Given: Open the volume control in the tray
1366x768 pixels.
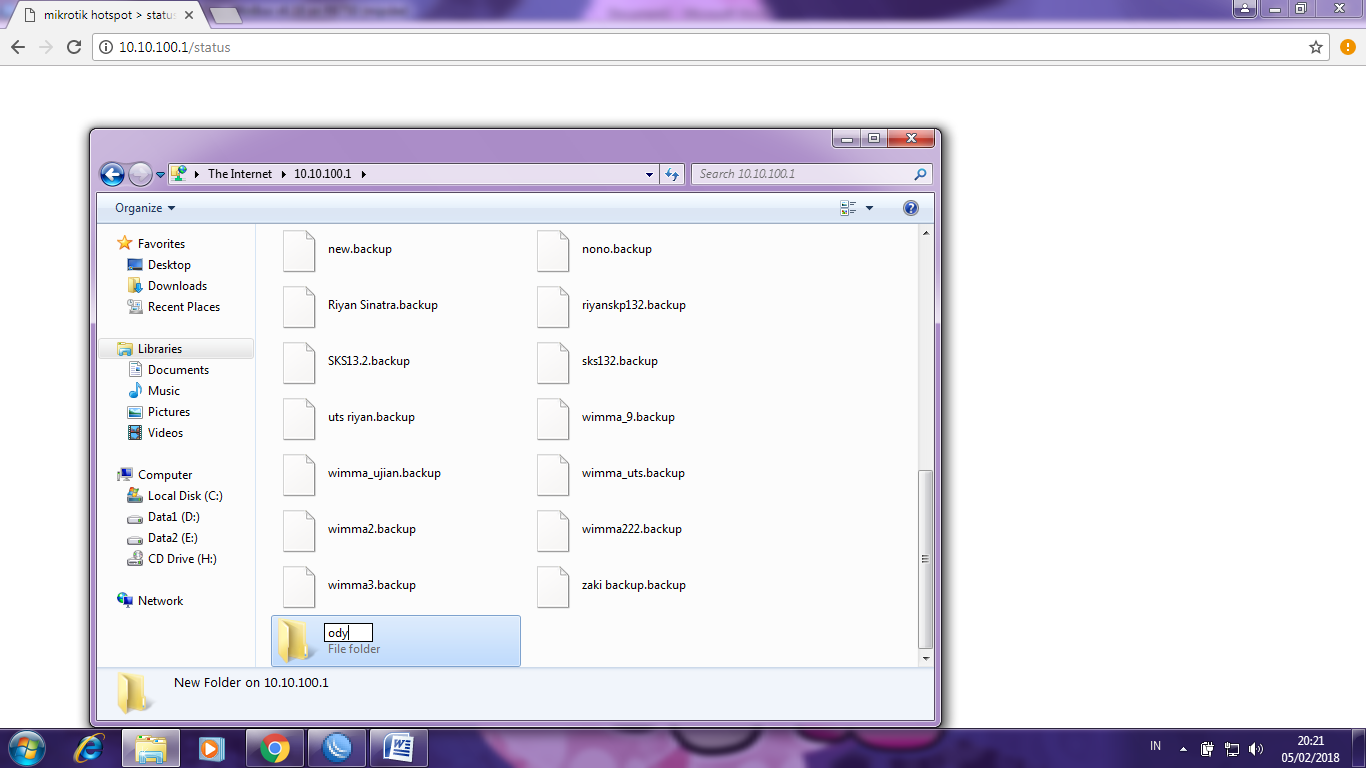Looking at the screenshot, I should [1255, 747].
